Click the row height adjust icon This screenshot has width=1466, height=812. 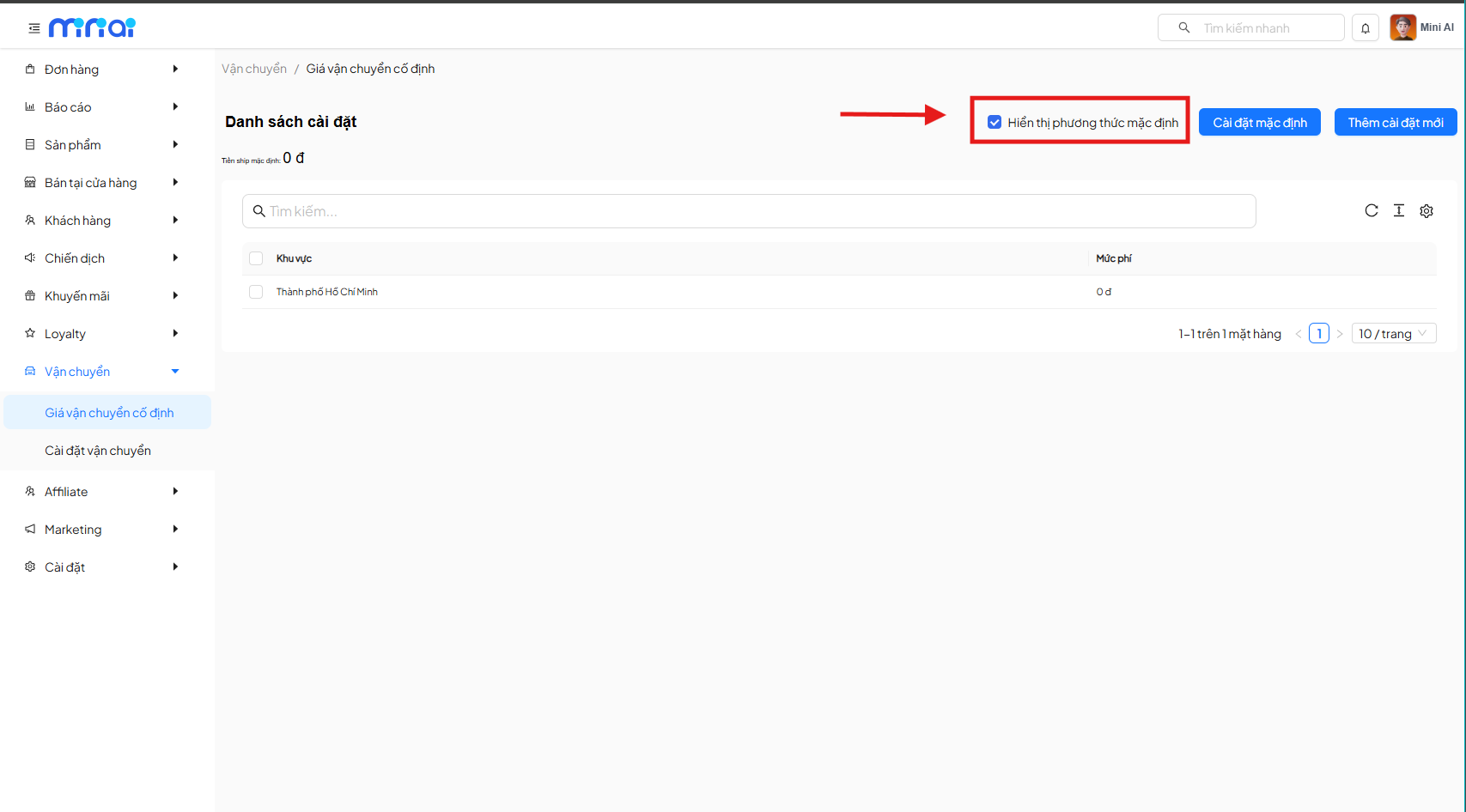pos(1399,211)
